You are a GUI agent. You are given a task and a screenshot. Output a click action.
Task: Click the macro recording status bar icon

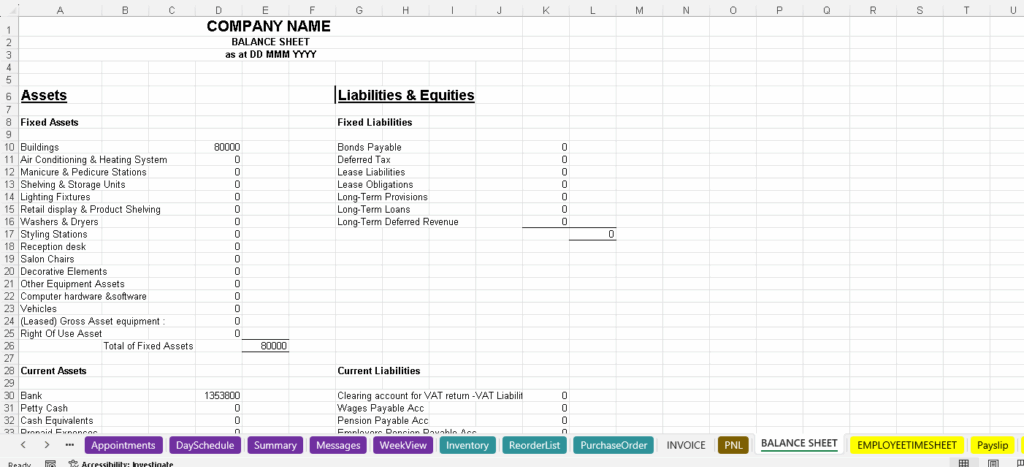50,463
